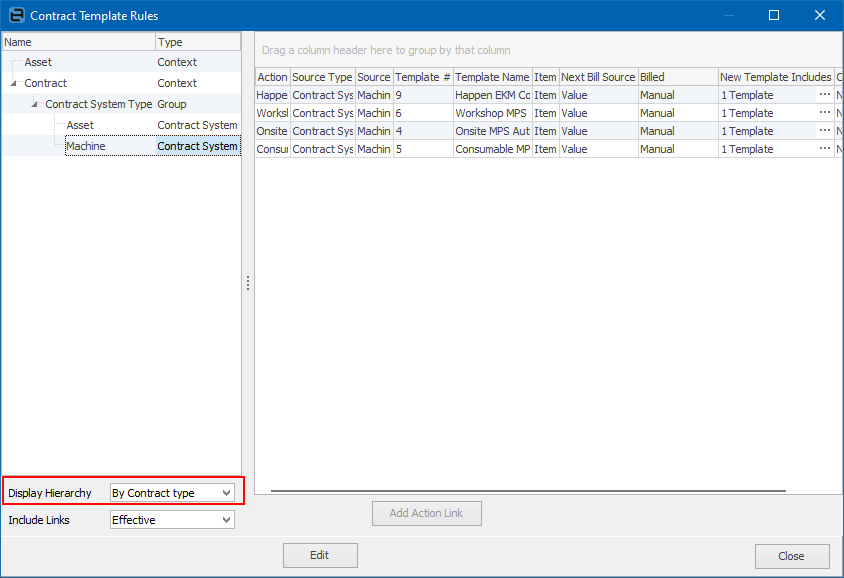This screenshot has width=844, height=578.
Task: Click the ellipsis button in the Happen EKM row
Action: (825, 95)
